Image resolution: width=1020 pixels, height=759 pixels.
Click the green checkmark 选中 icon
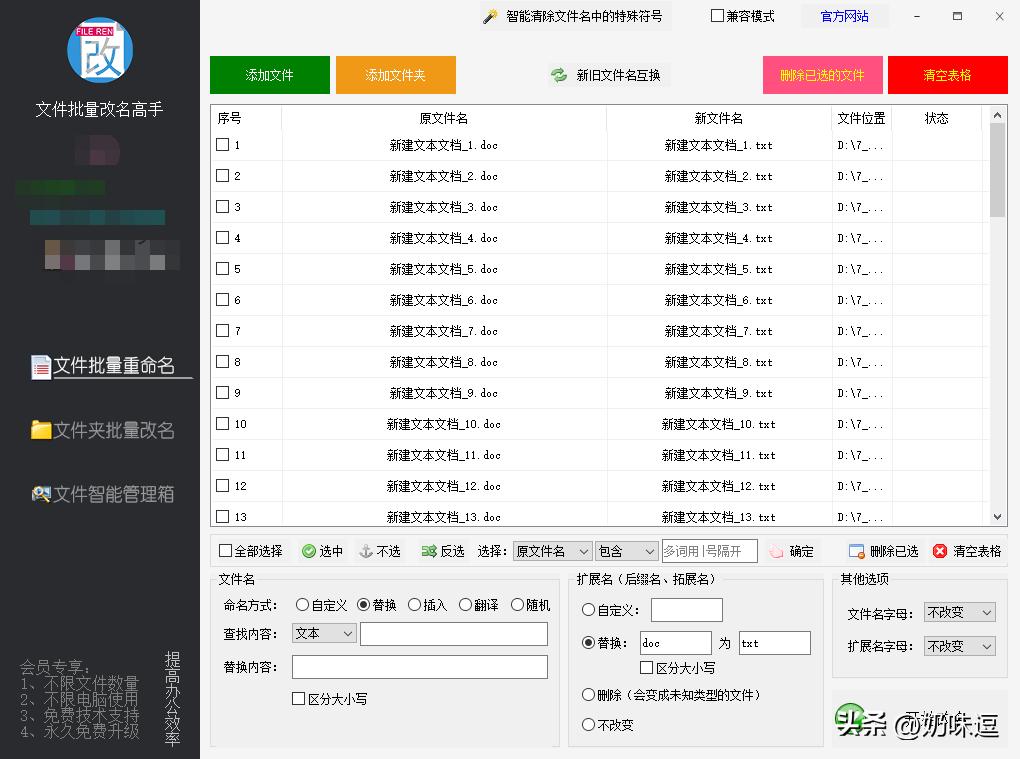point(309,552)
